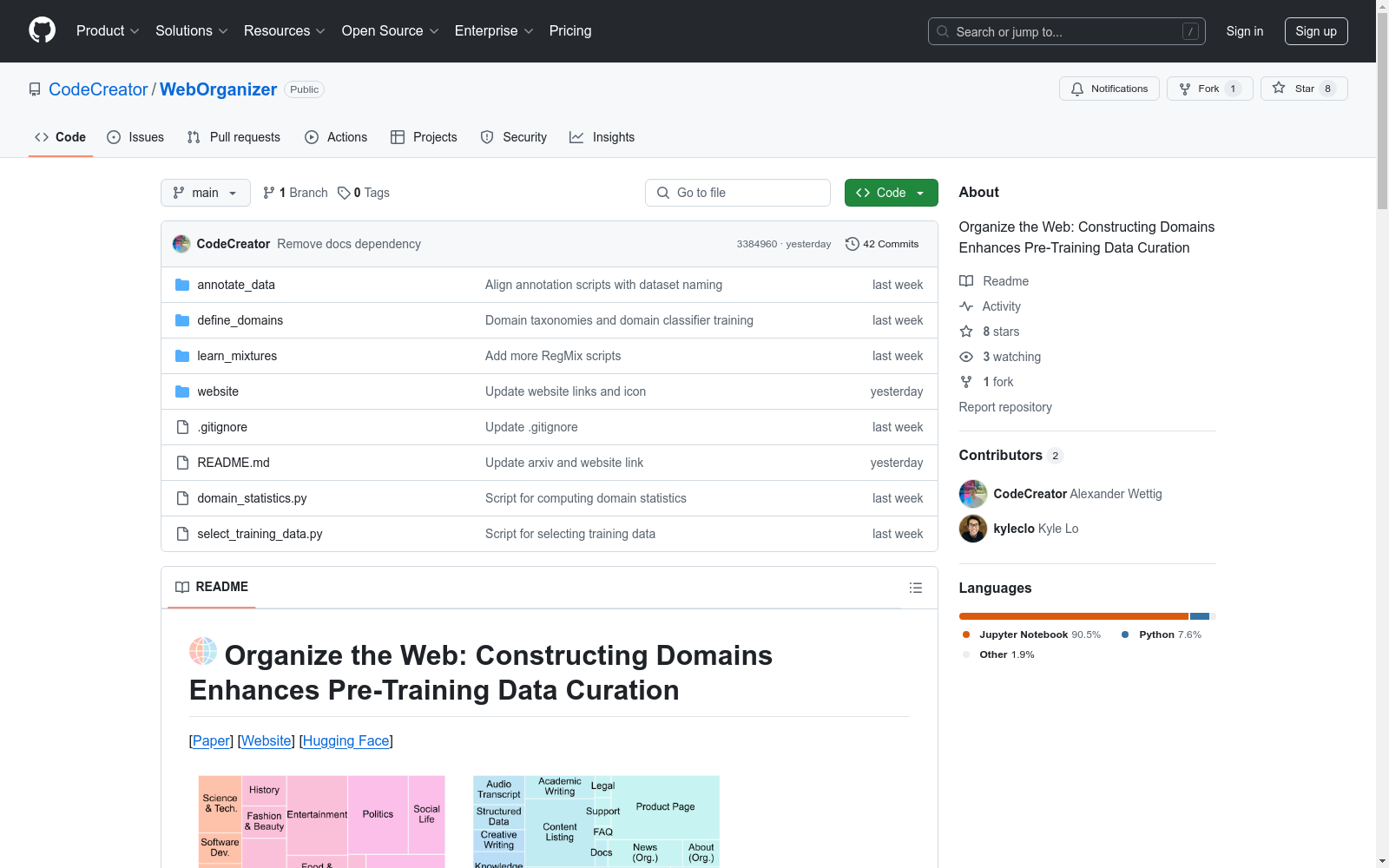
Task: Fork the WebOrganizer repository
Action: coord(1200,89)
